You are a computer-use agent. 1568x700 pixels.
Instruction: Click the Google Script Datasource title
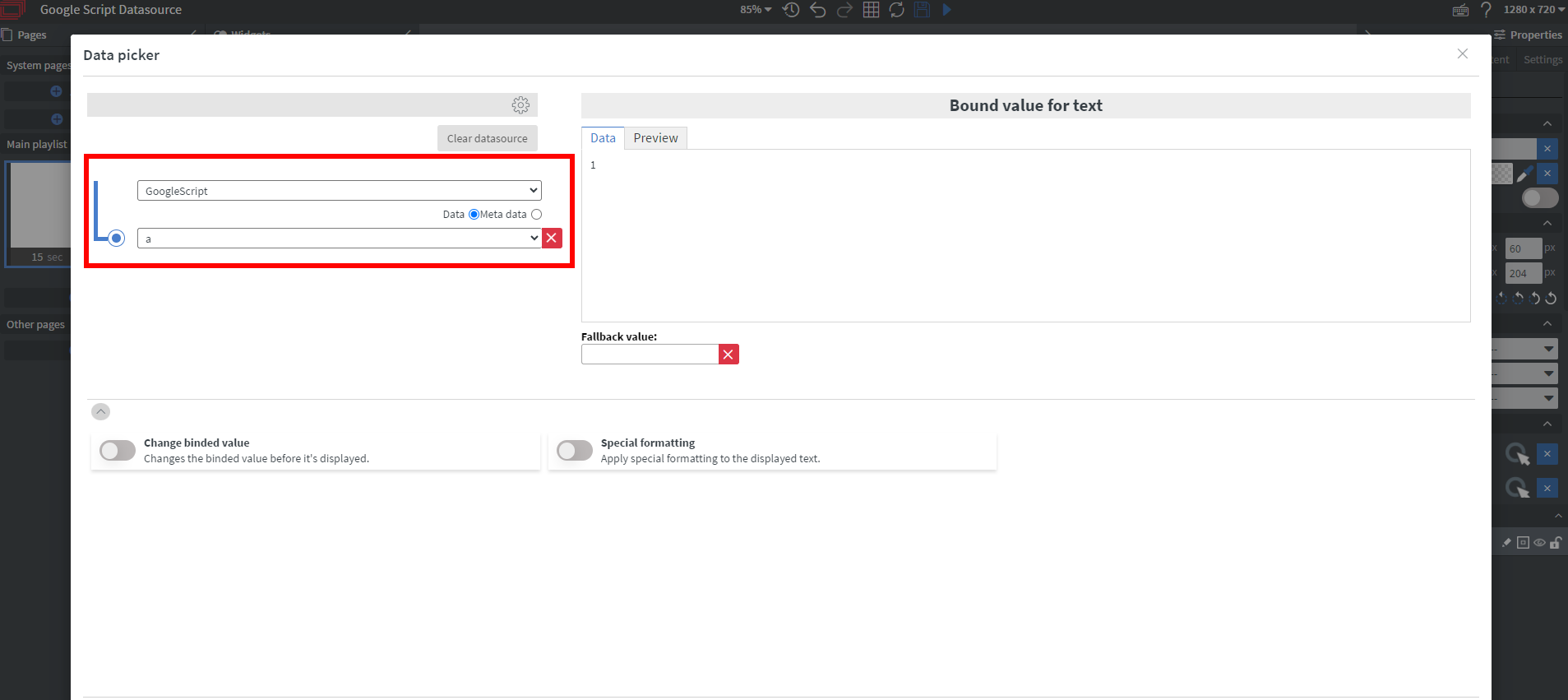pyautogui.click(x=111, y=10)
